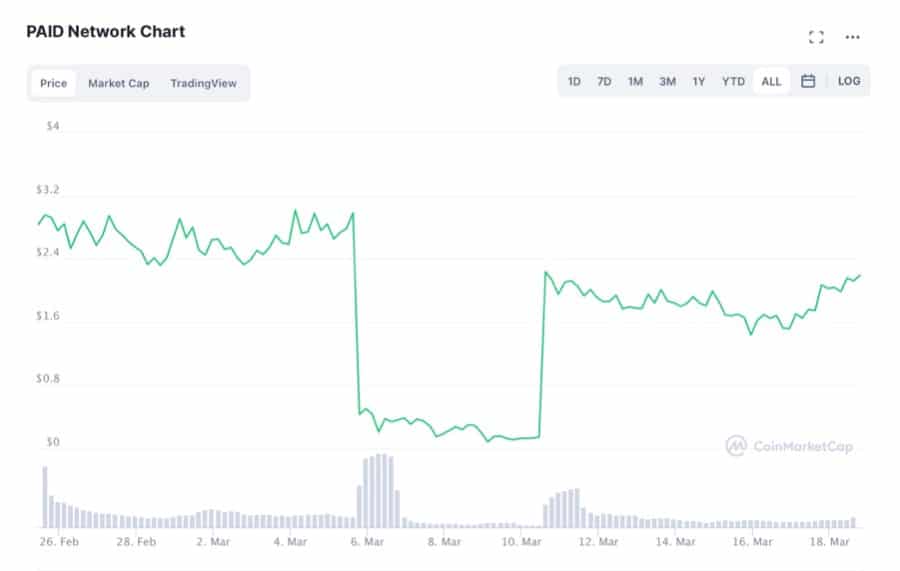Open the three-dots more options menu

click(852, 37)
